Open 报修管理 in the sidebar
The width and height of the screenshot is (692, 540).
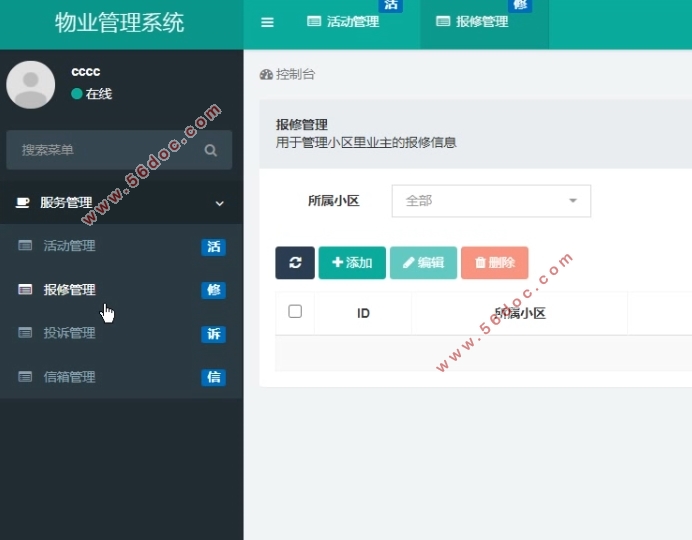coord(121,289)
